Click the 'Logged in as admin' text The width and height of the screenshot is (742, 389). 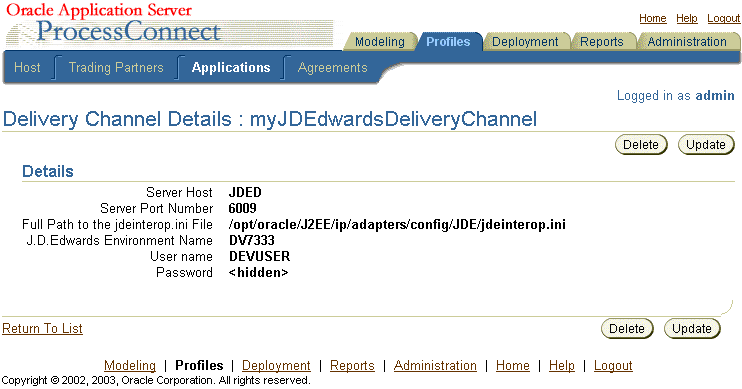675,96
